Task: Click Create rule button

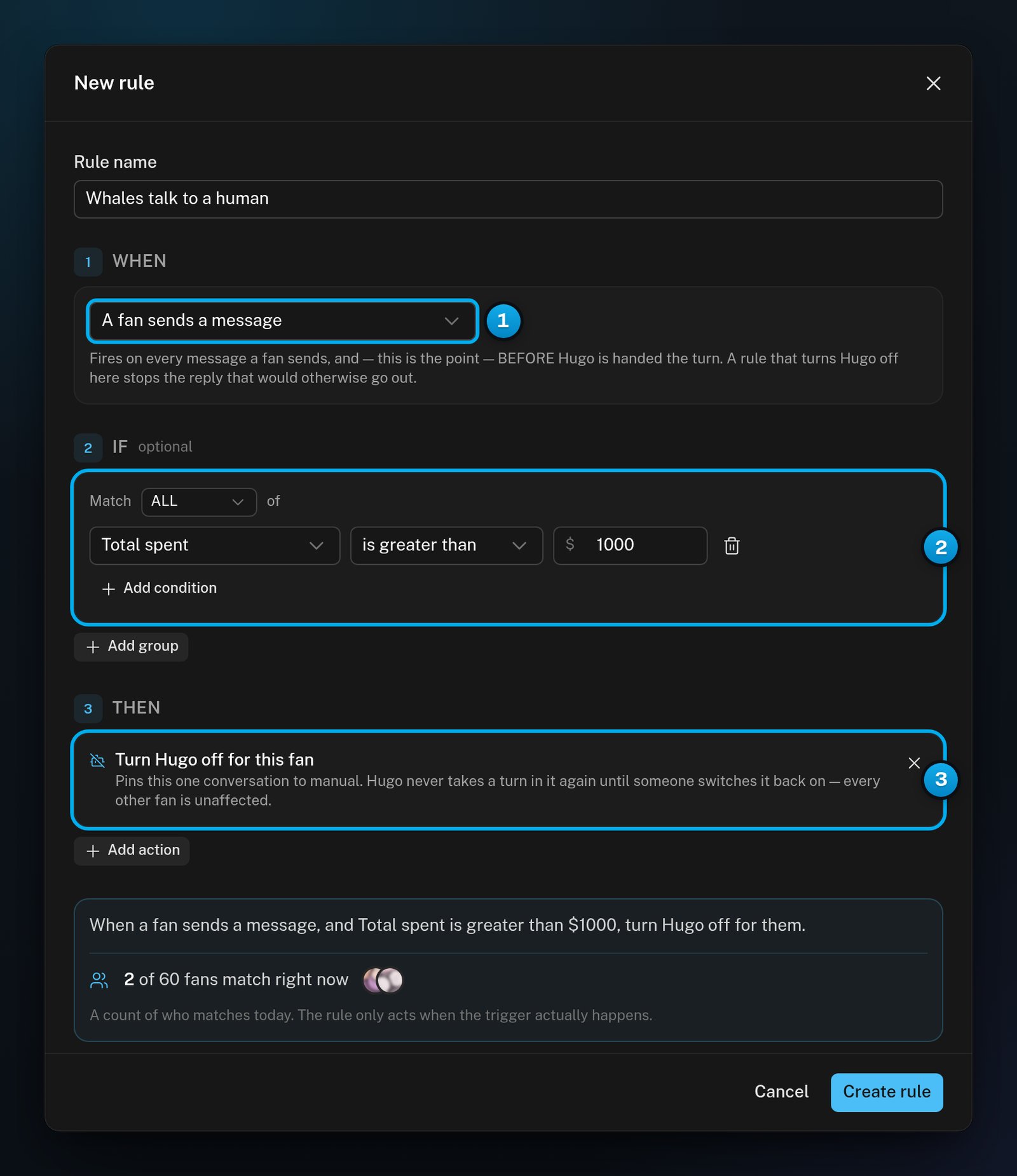Action: (x=887, y=1092)
